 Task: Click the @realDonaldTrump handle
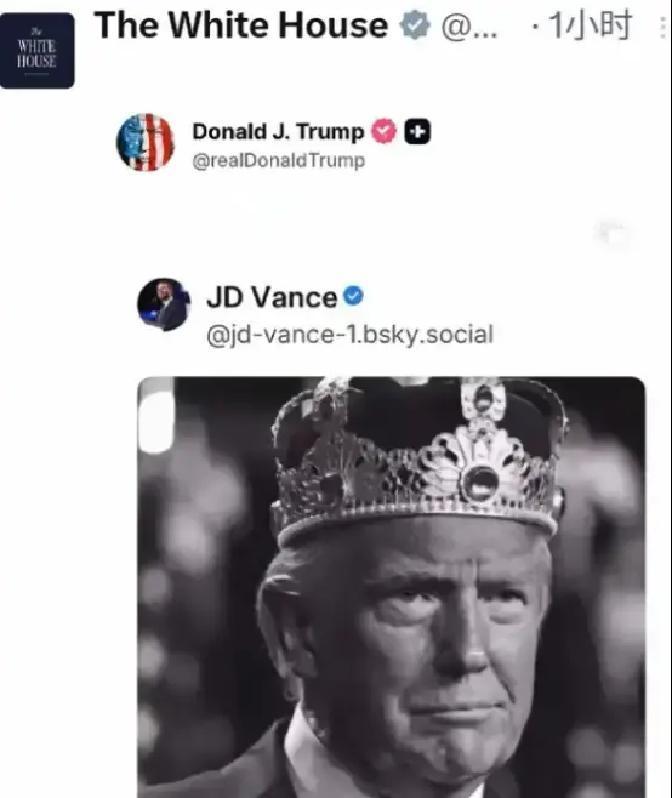[x=278, y=160]
